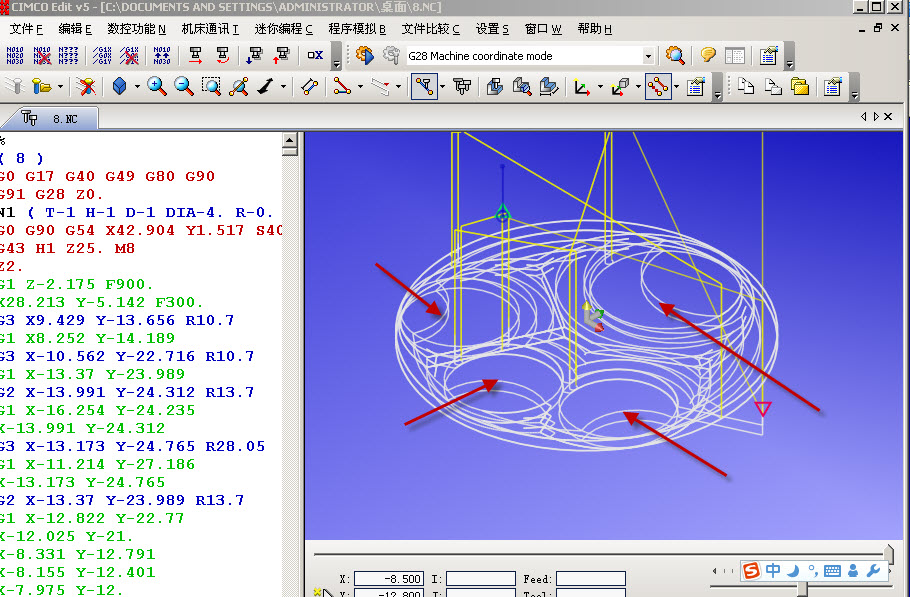Screen dimensions: 910x597
Task: Click code line G43 H1 Z25. M8
Action: tap(67, 248)
